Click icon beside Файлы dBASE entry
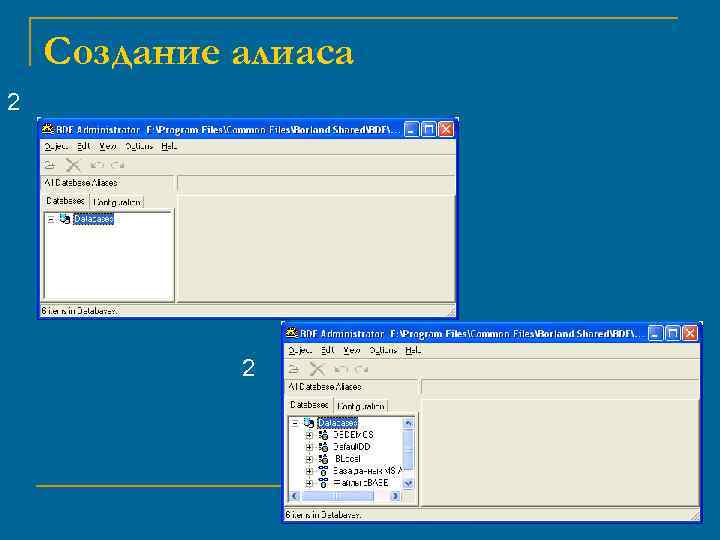The width and height of the screenshot is (720, 540). [x=323, y=483]
